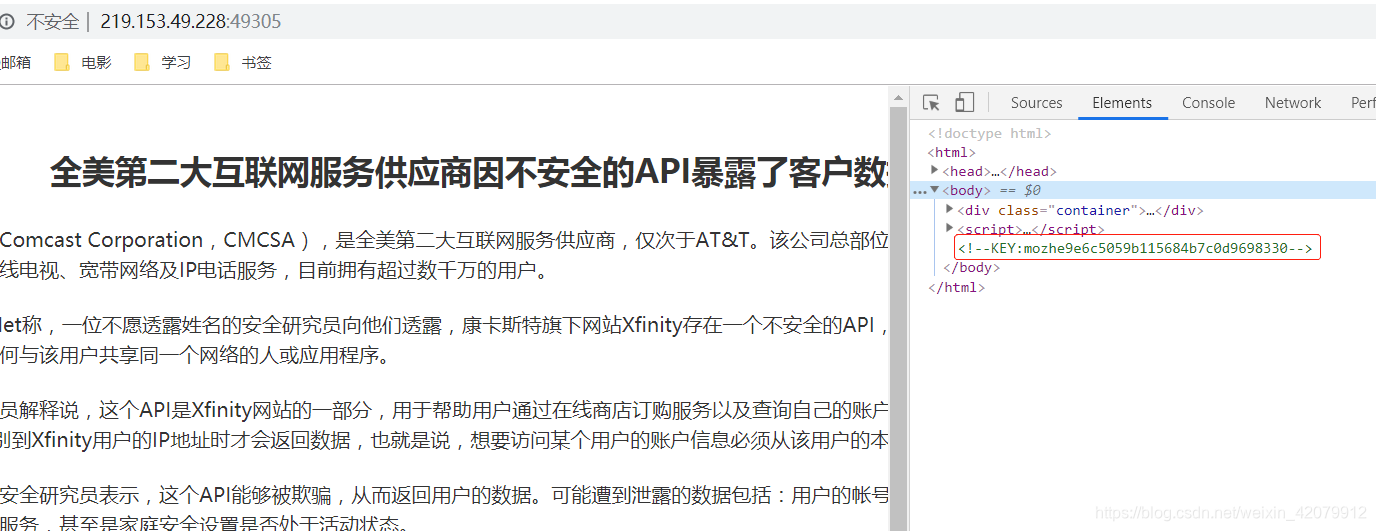Screen dimensions: 1376x531
Task: Click the paragraph mentioning Comcast Corporation
Action: 444,255
